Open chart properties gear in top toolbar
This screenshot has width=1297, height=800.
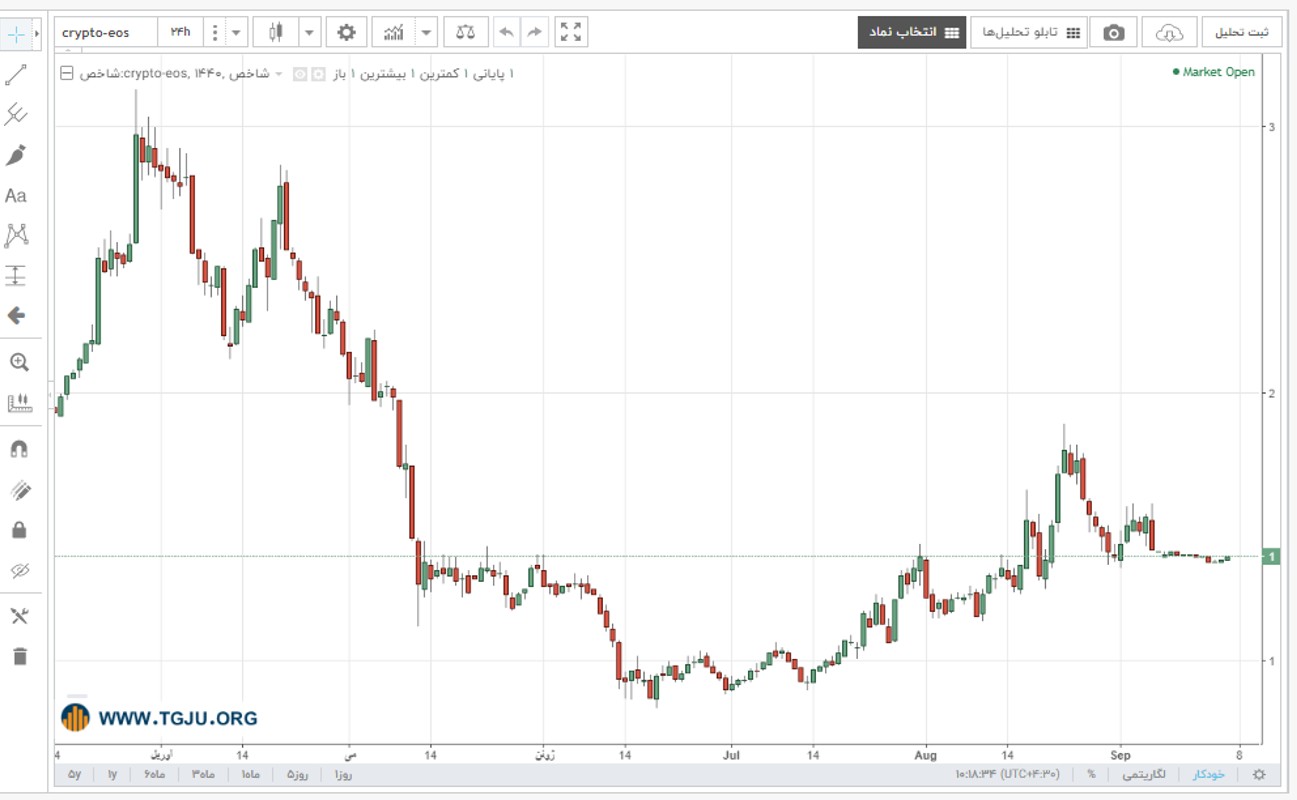tap(346, 32)
